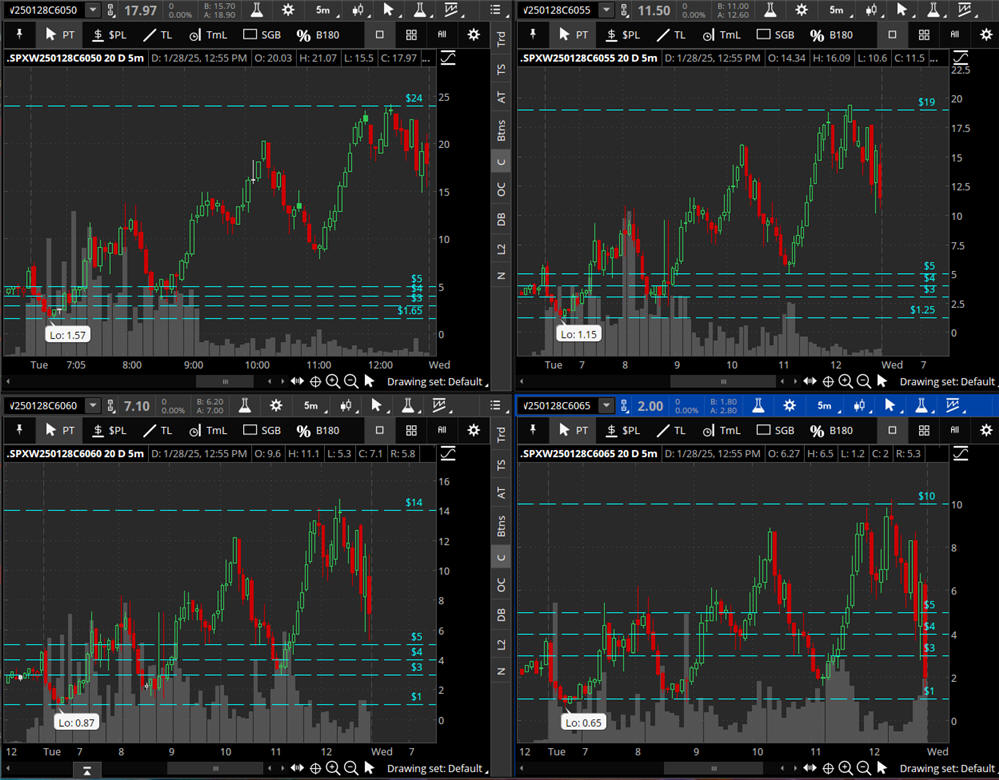Click scroll-left arrow under 6050 chart
Image resolution: width=999 pixels, height=780 pixels.
8,382
